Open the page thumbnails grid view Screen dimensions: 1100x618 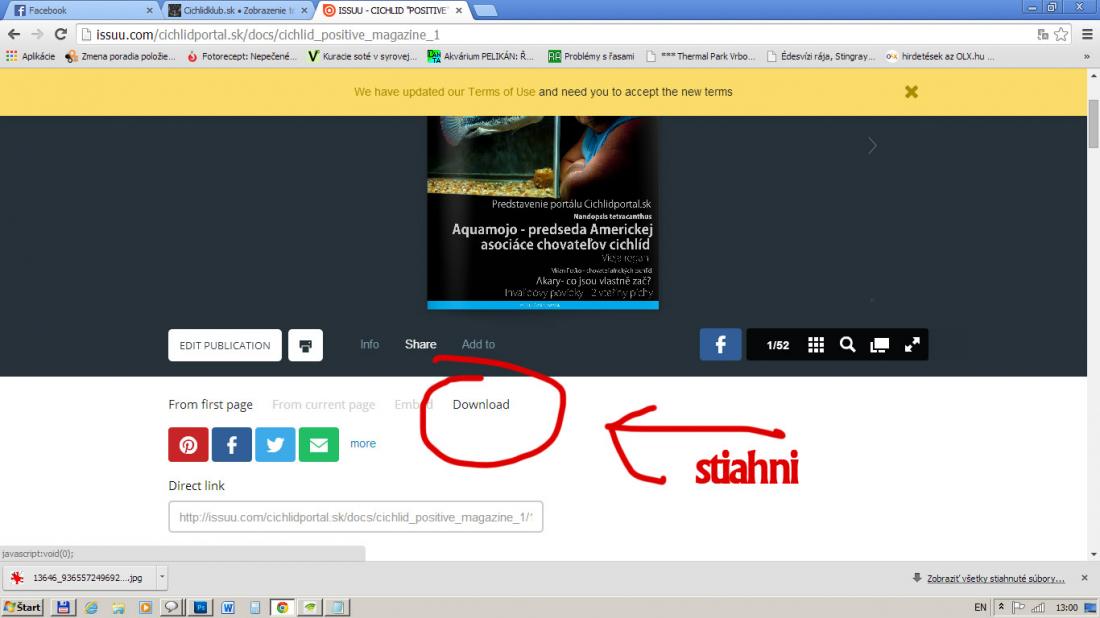tap(816, 345)
